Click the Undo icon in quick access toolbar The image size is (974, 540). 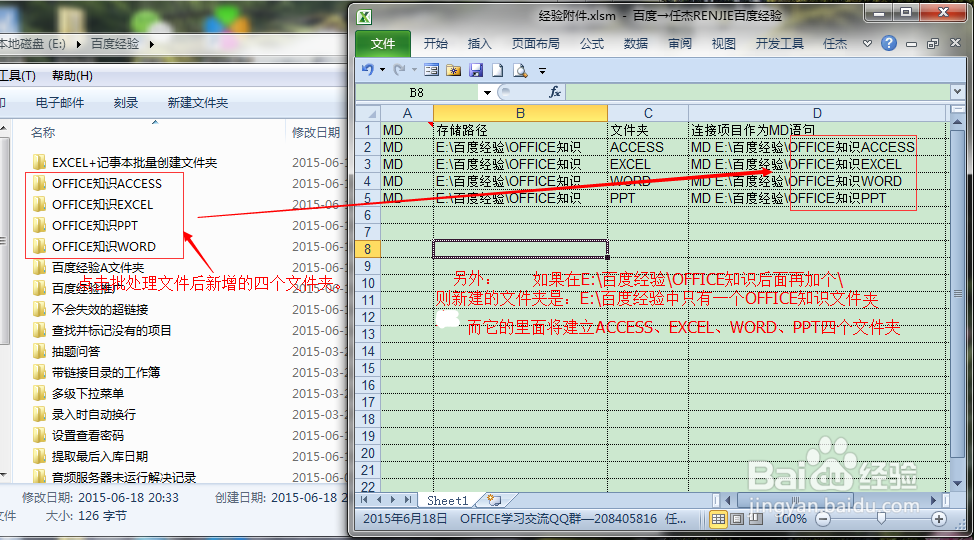(x=368, y=70)
